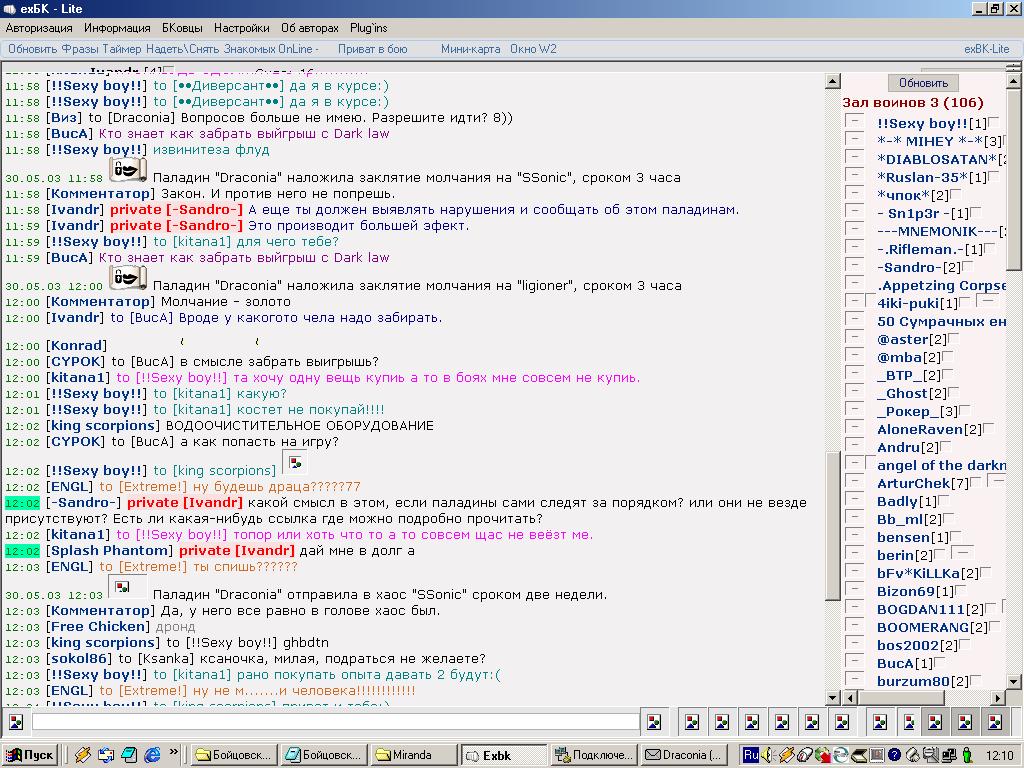Open the Информация menu
Image resolution: width=1024 pixels, height=768 pixels.
click(117, 28)
